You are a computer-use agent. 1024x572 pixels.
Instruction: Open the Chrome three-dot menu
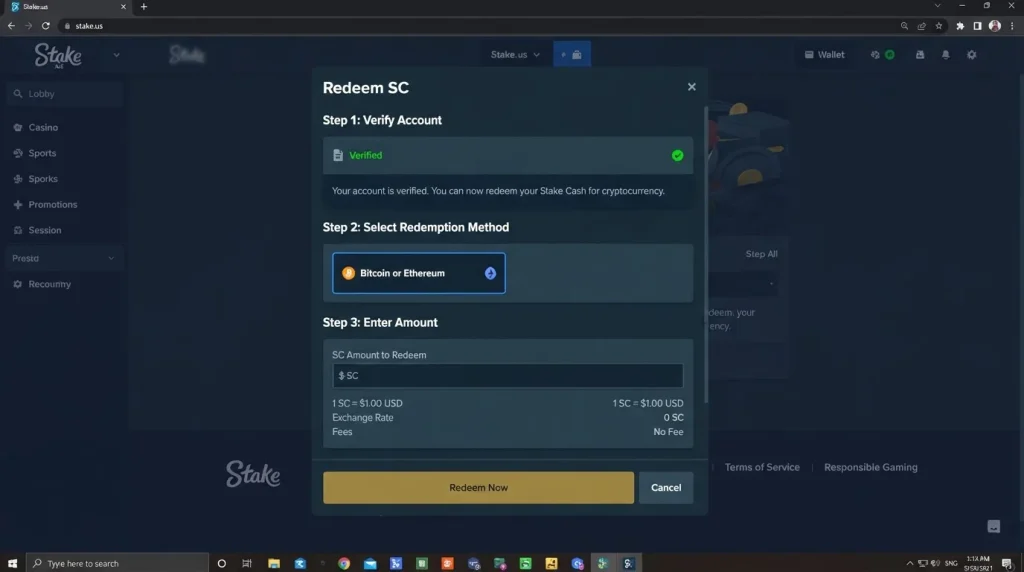click(1012, 26)
